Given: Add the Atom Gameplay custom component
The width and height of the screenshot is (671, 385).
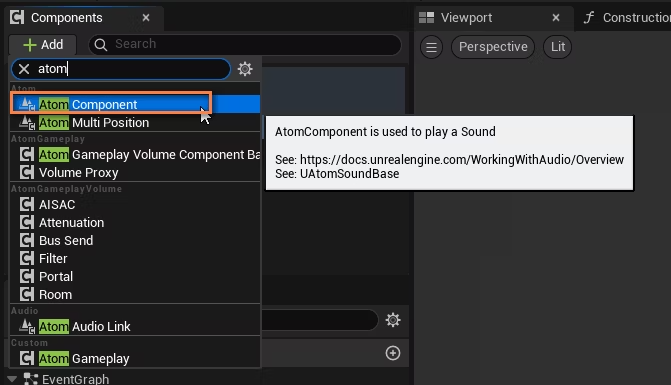Looking at the screenshot, I should click(135, 358).
